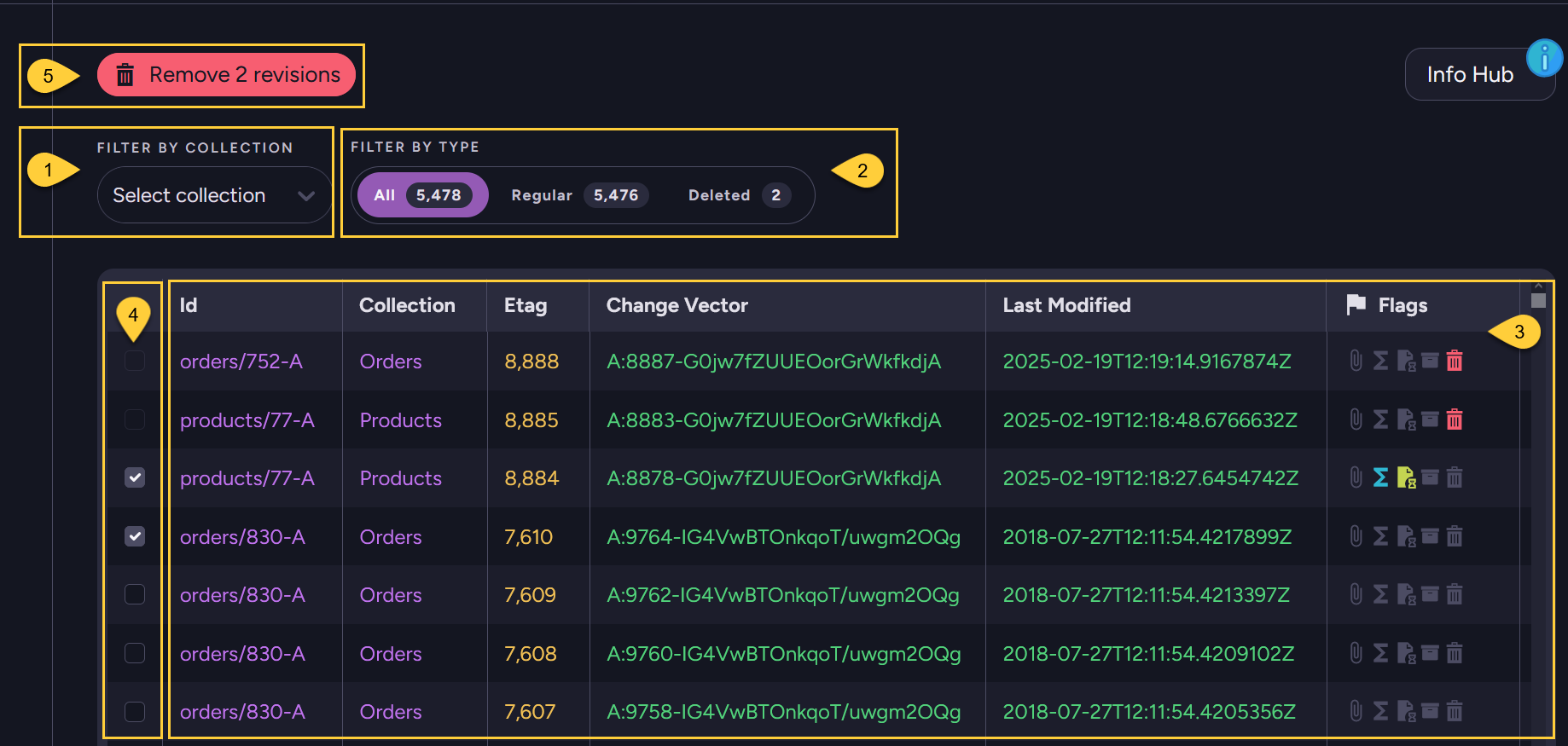Click the archive box flag for etag 7,610

[1431, 535]
